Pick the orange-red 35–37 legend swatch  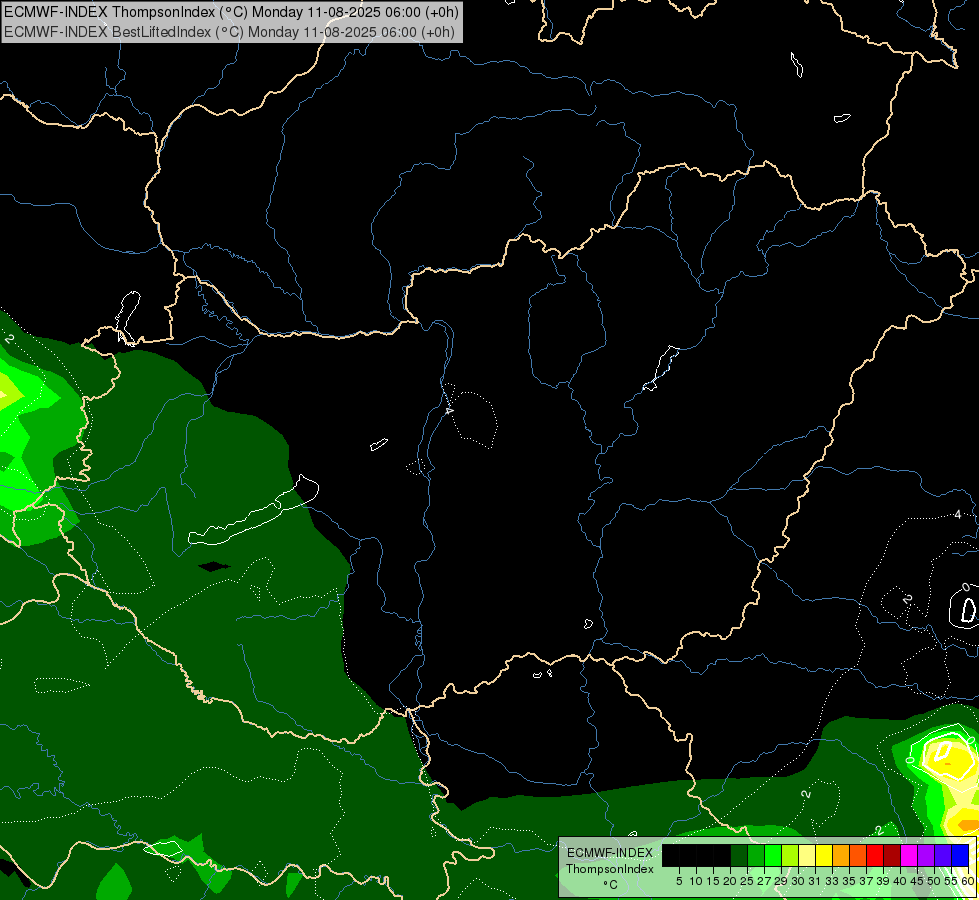[858, 855]
